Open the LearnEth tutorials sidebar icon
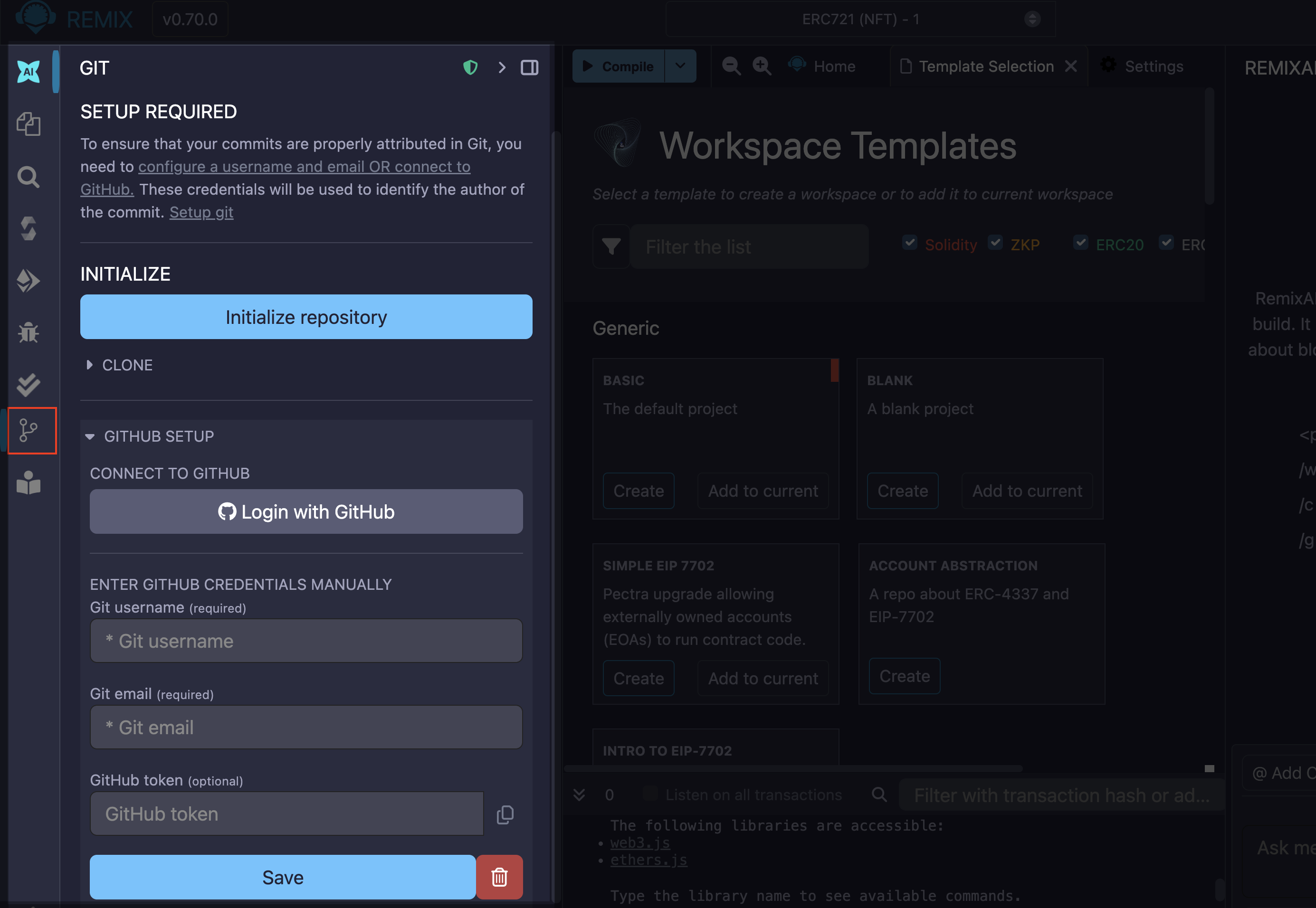 pos(29,482)
